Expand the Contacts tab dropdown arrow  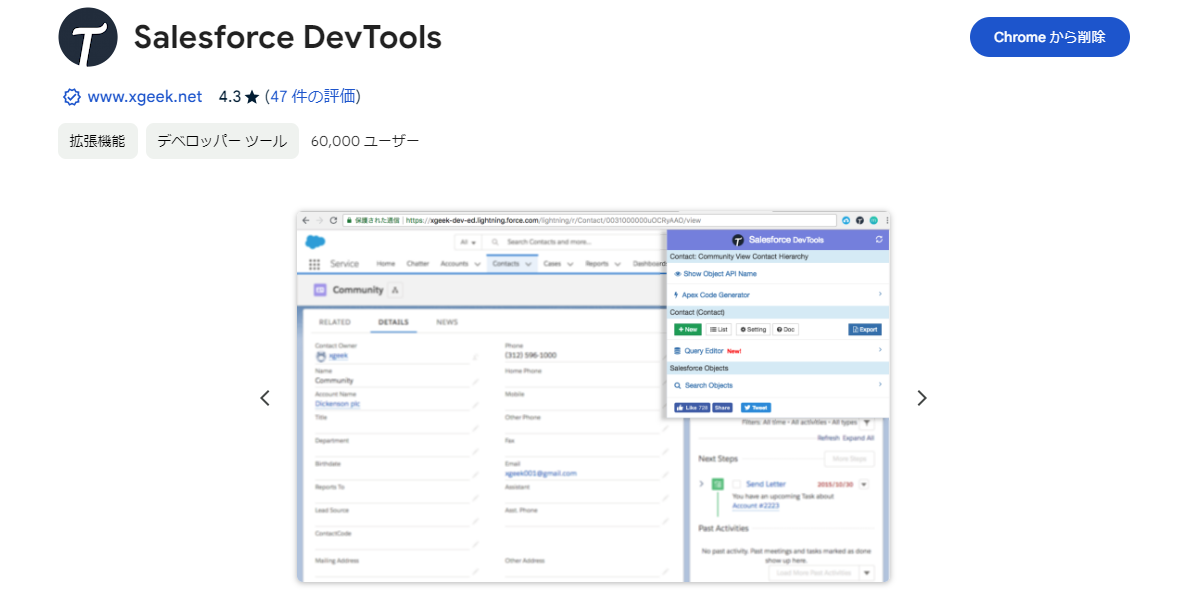tap(528, 263)
